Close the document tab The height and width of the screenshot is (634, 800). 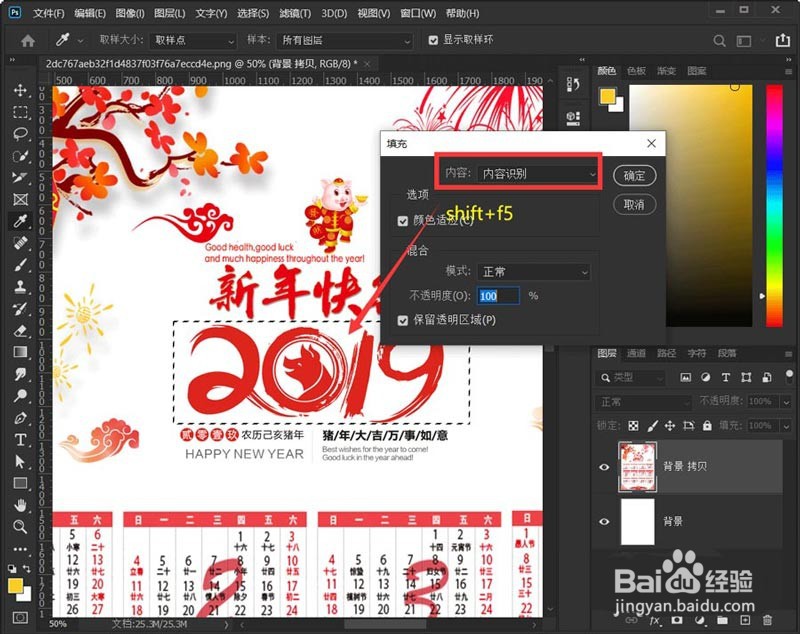point(367,64)
